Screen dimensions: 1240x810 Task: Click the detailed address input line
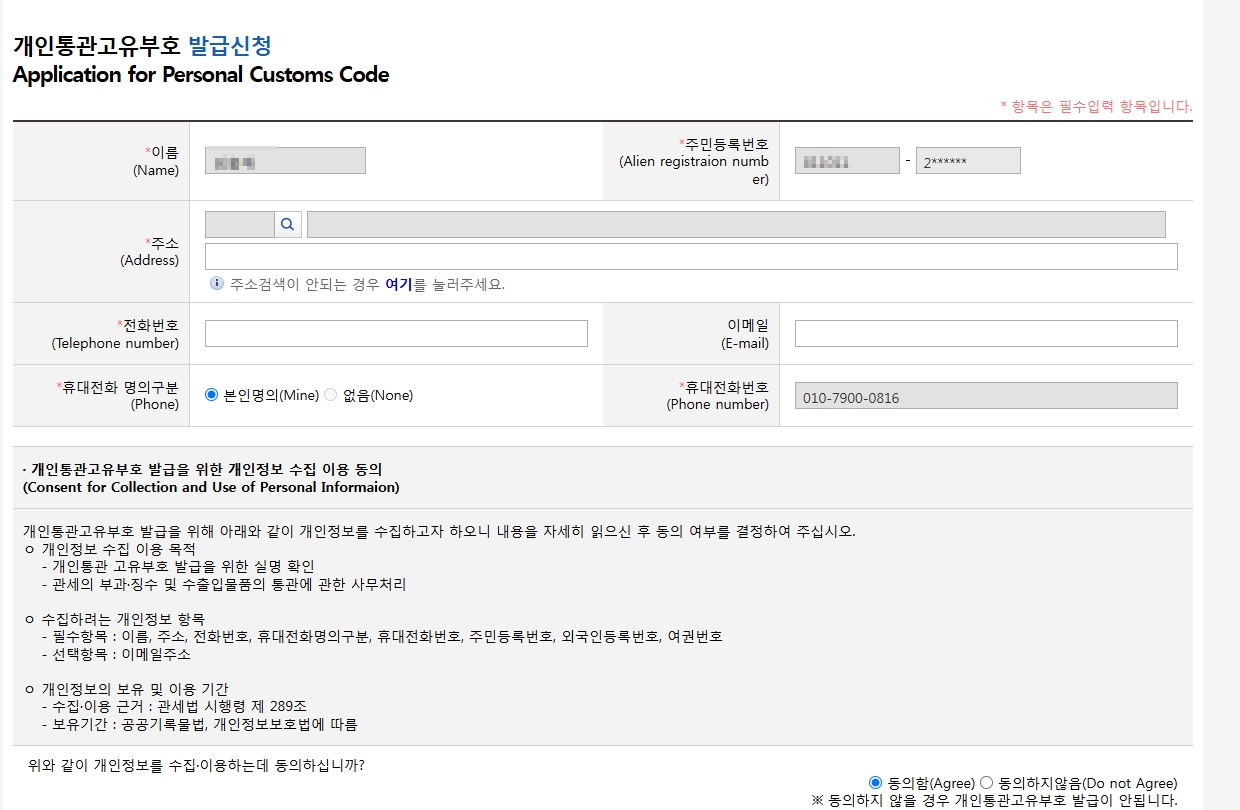(x=691, y=256)
